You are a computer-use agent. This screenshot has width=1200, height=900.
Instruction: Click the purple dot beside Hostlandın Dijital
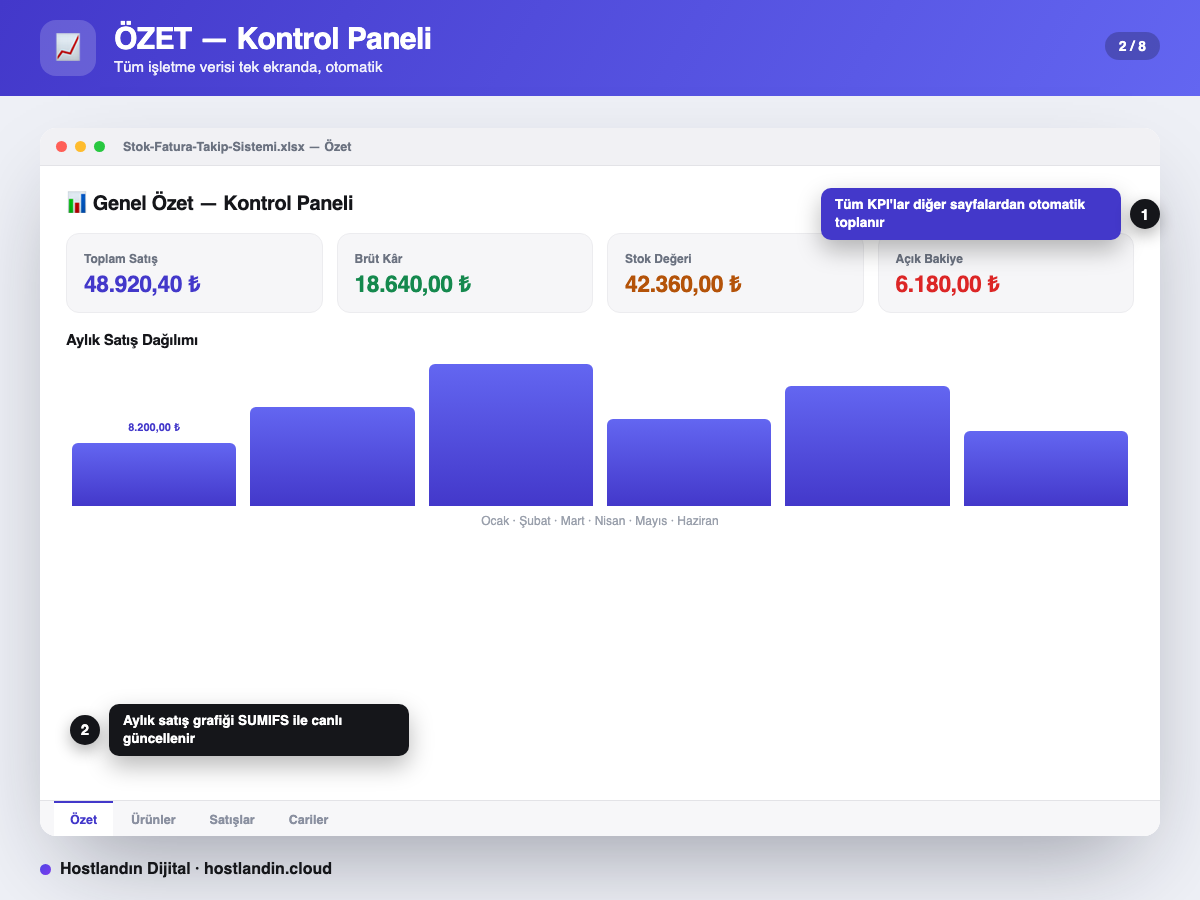click(45, 869)
